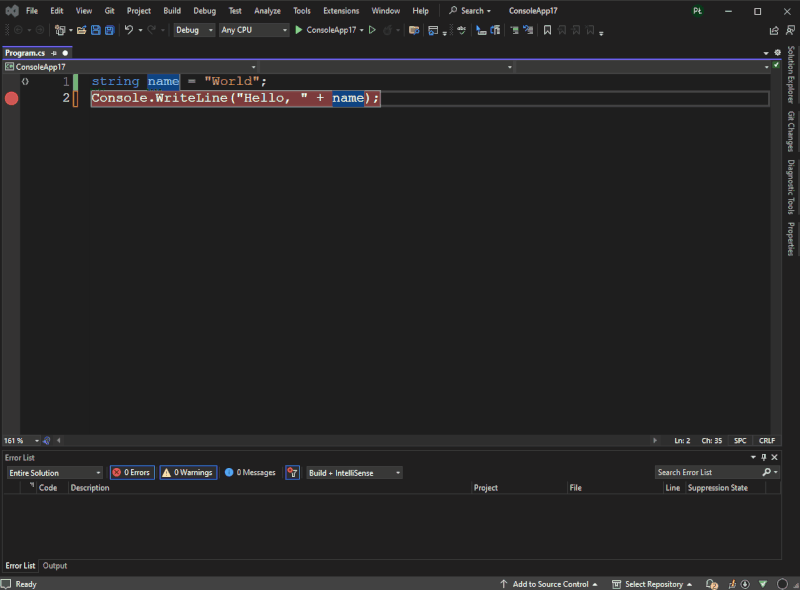Open the Edit menu

[57, 11]
